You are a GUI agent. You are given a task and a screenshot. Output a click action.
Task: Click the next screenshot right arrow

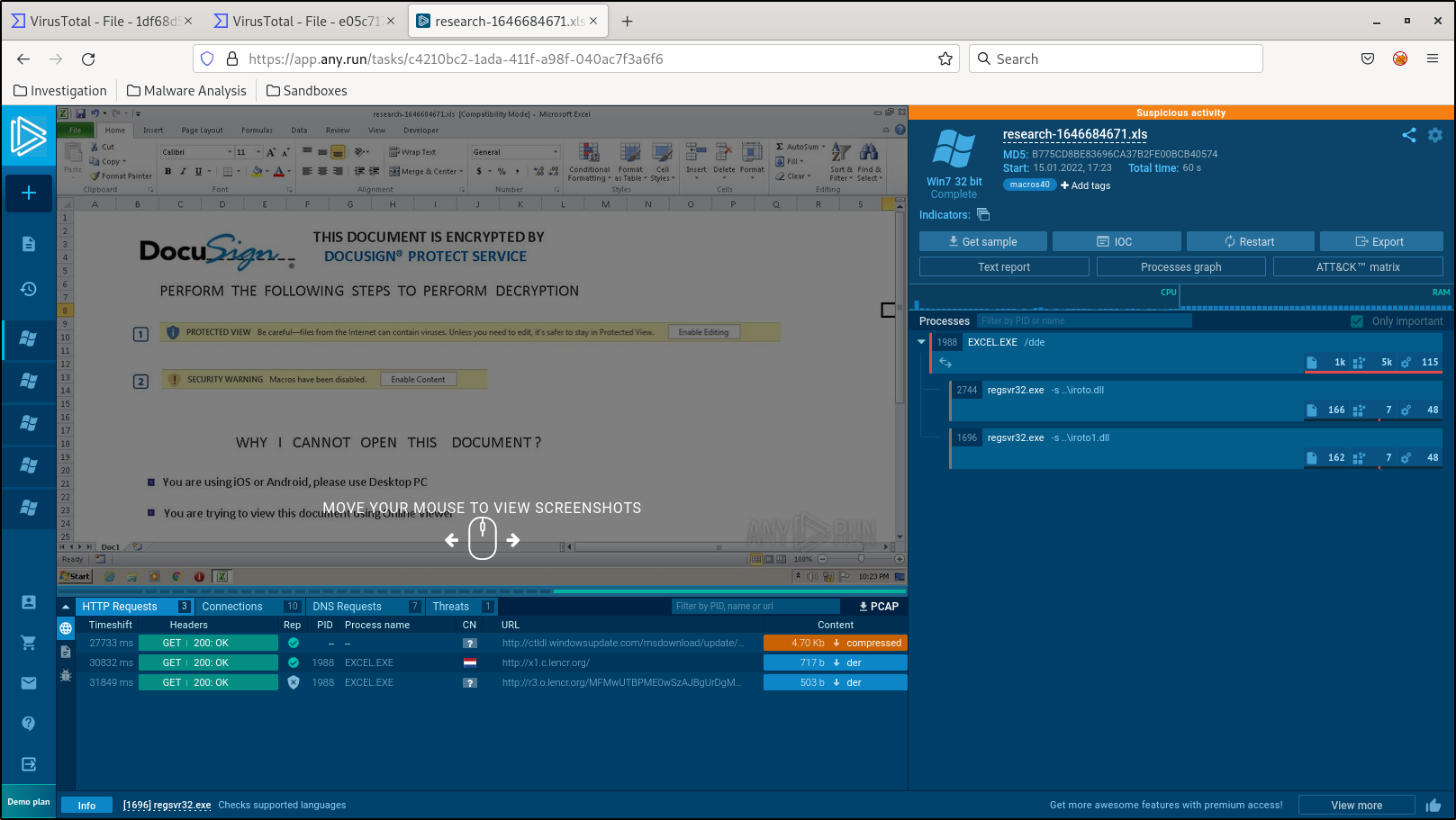pos(513,540)
